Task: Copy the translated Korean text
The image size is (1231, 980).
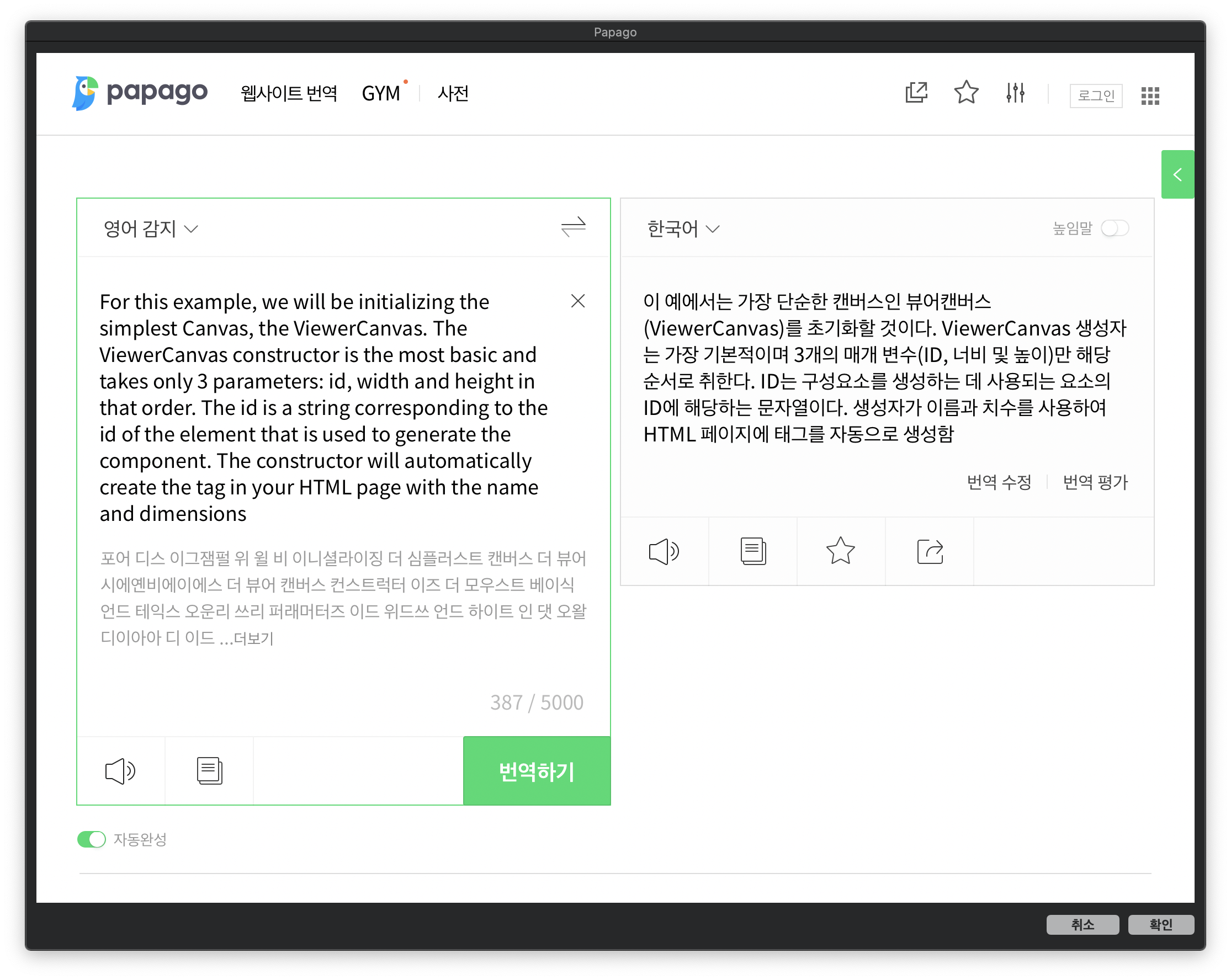Action: pos(753,551)
